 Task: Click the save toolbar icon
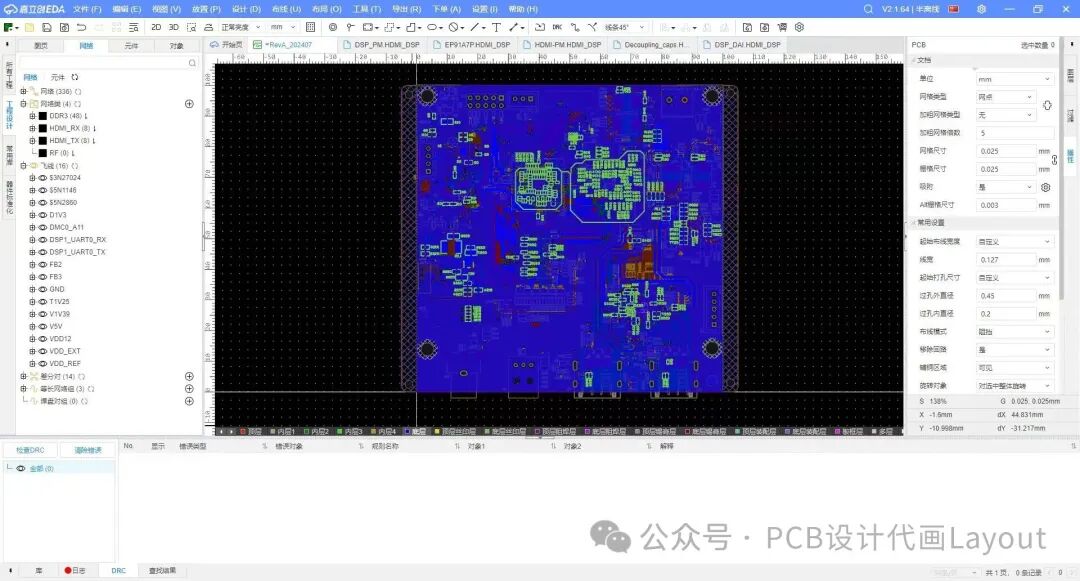[x=47, y=28]
